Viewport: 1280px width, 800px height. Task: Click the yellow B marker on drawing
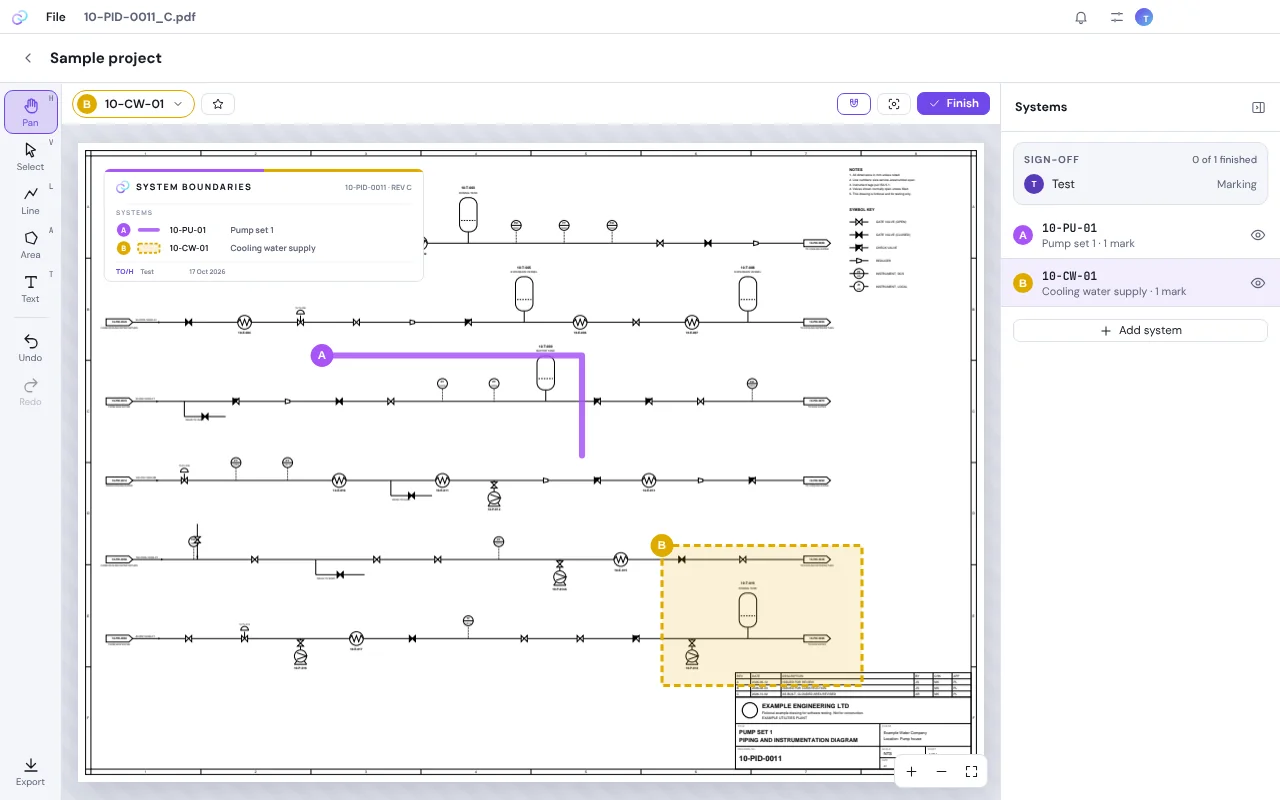click(x=661, y=546)
